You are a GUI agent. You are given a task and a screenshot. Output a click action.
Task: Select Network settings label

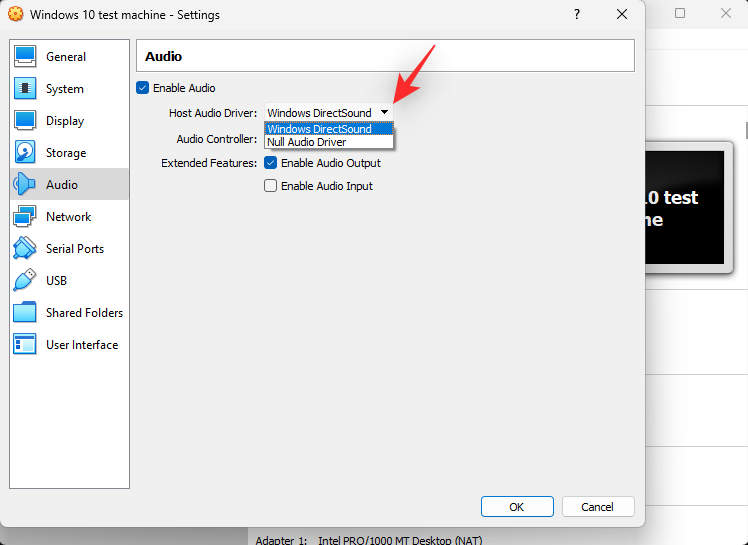click(x=68, y=217)
